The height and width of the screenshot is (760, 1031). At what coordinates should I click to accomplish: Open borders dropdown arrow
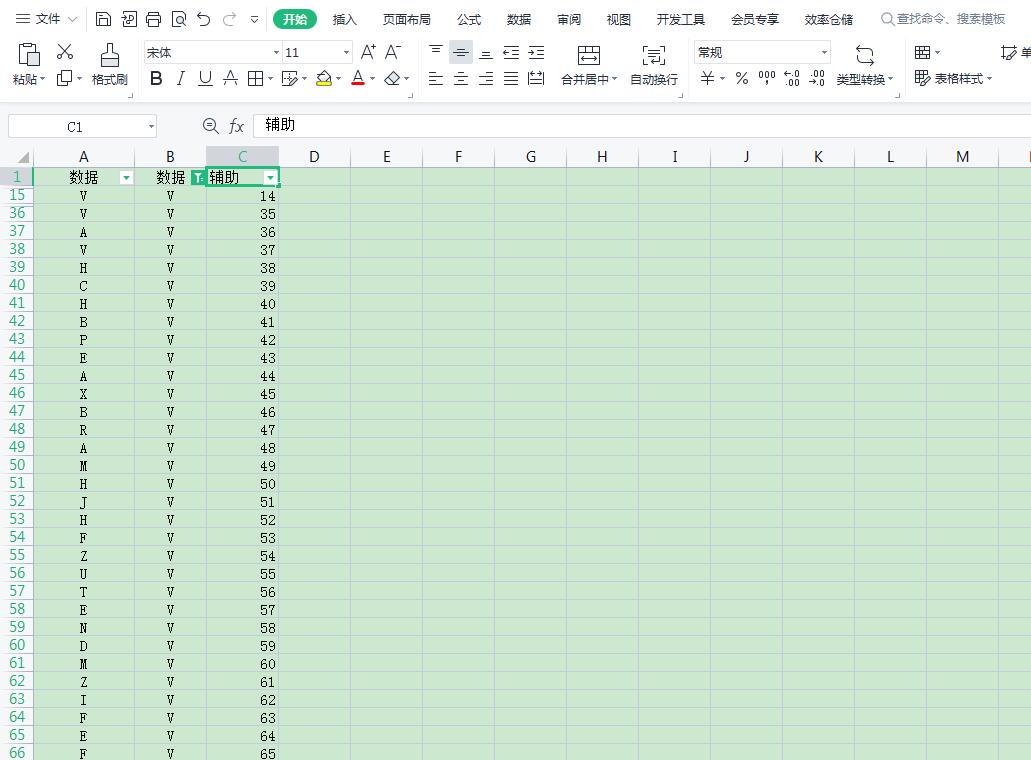(270, 79)
